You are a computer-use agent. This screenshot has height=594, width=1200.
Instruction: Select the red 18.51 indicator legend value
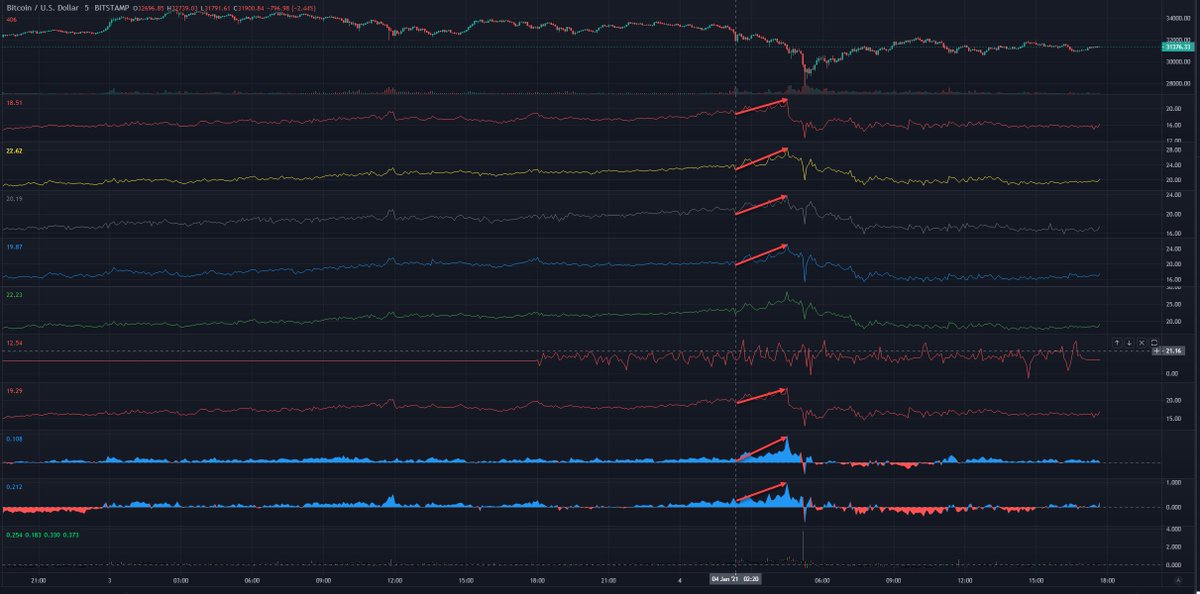click(14, 101)
